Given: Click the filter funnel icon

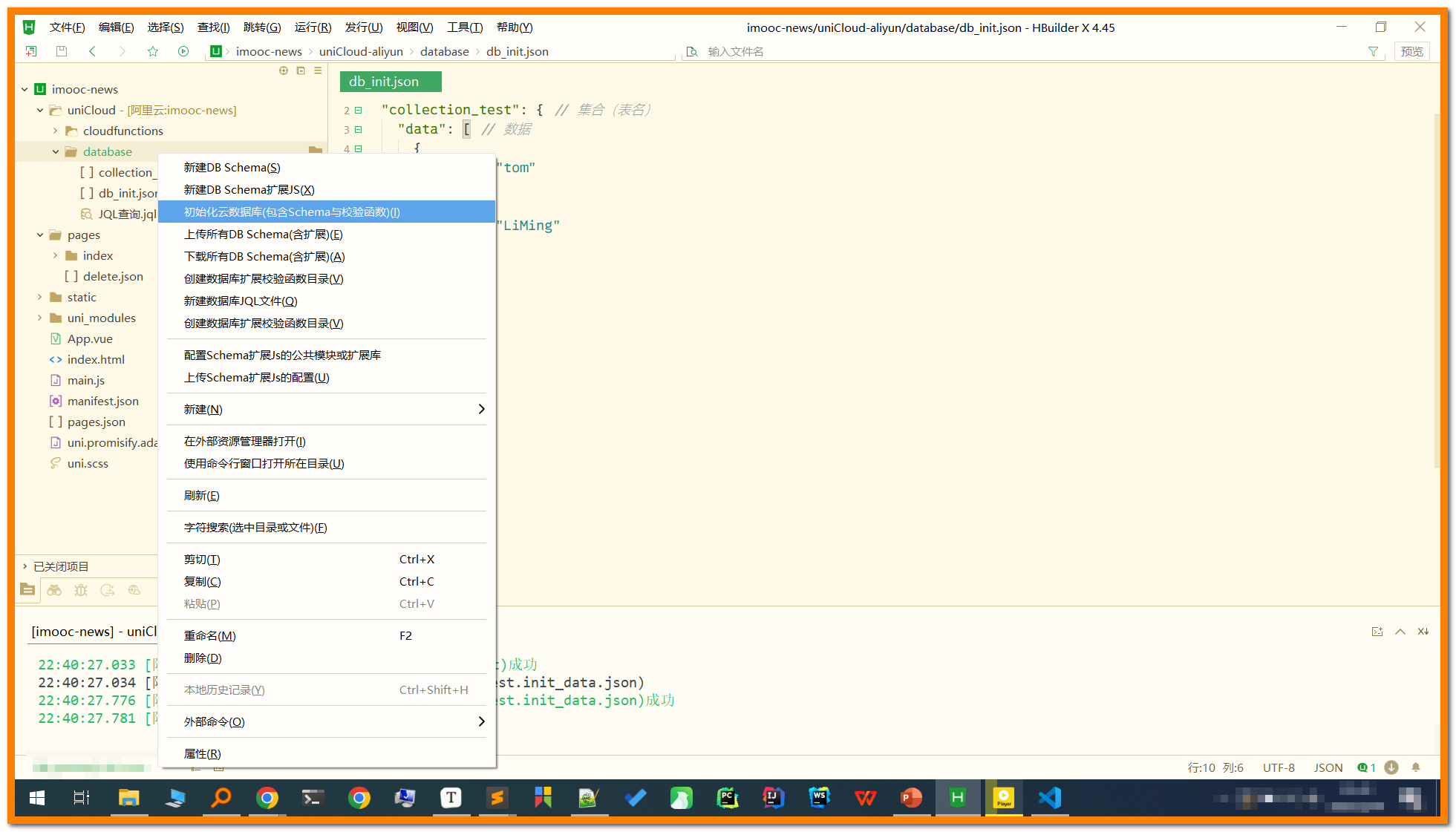Looking at the screenshot, I should pos(1373,51).
